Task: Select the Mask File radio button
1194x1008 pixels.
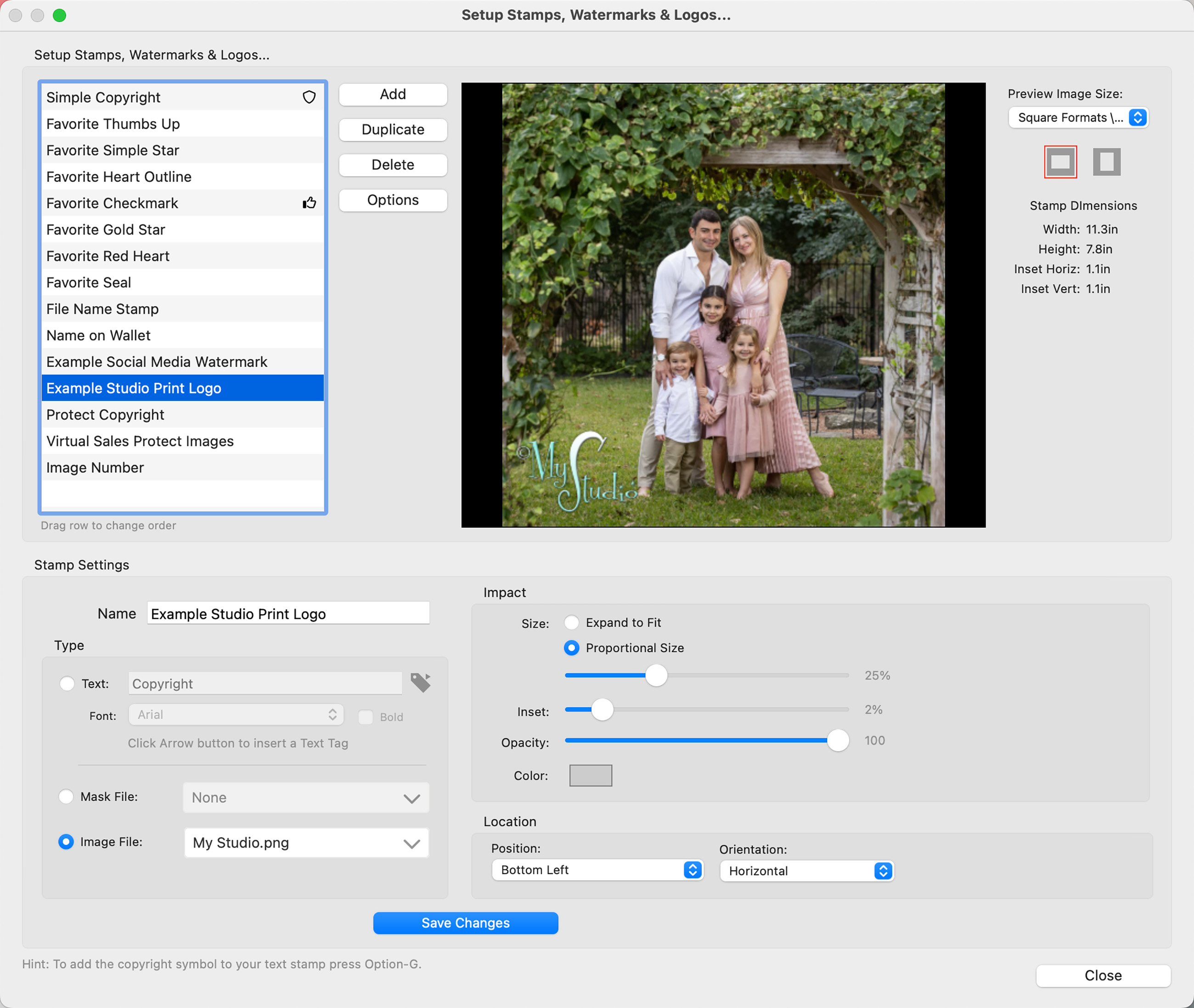Action: (x=66, y=797)
